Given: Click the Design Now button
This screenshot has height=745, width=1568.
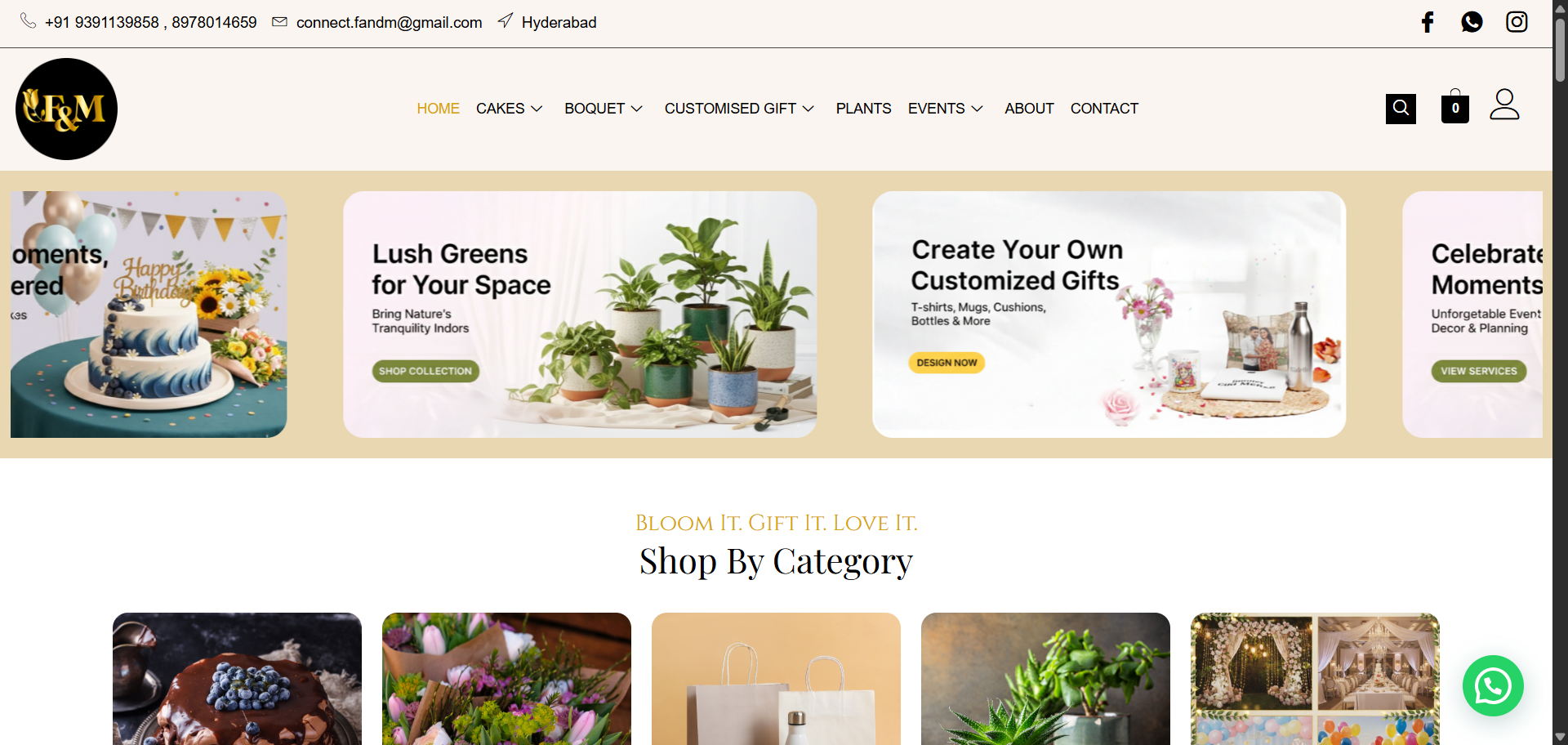Looking at the screenshot, I should (947, 363).
